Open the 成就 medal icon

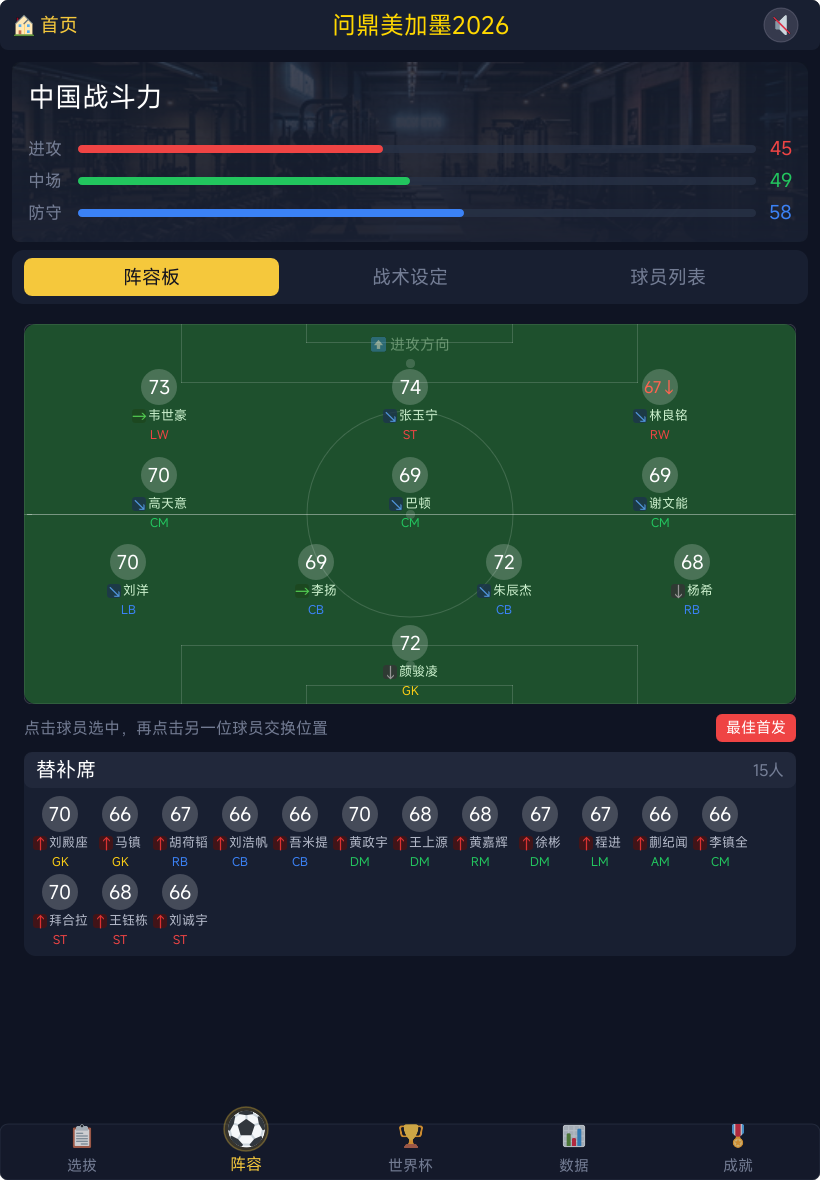tap(737, 1136)
